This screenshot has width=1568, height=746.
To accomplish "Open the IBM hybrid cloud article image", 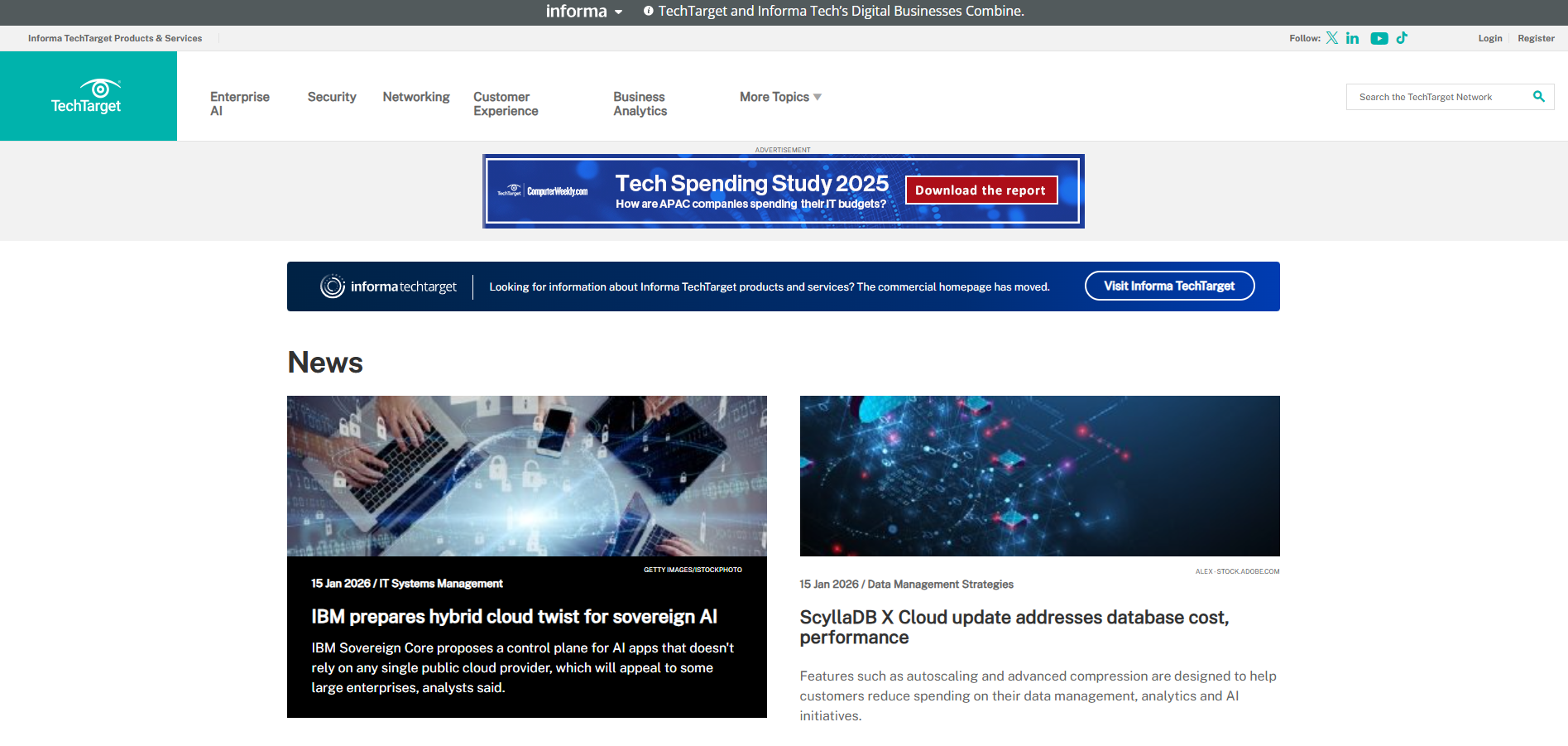I will (527, 476).
